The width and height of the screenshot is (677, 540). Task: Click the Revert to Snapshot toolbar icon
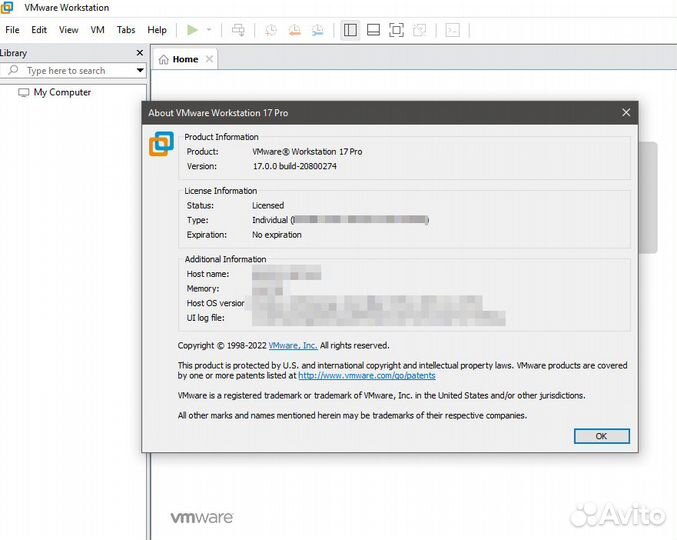[x=294, y=30]
